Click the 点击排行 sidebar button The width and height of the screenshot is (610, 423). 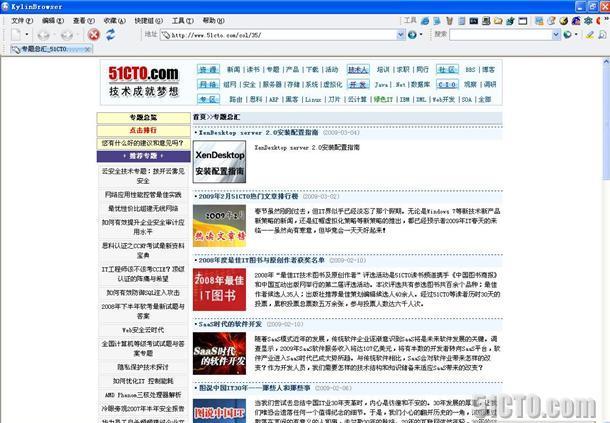click(x=143, y=130)
